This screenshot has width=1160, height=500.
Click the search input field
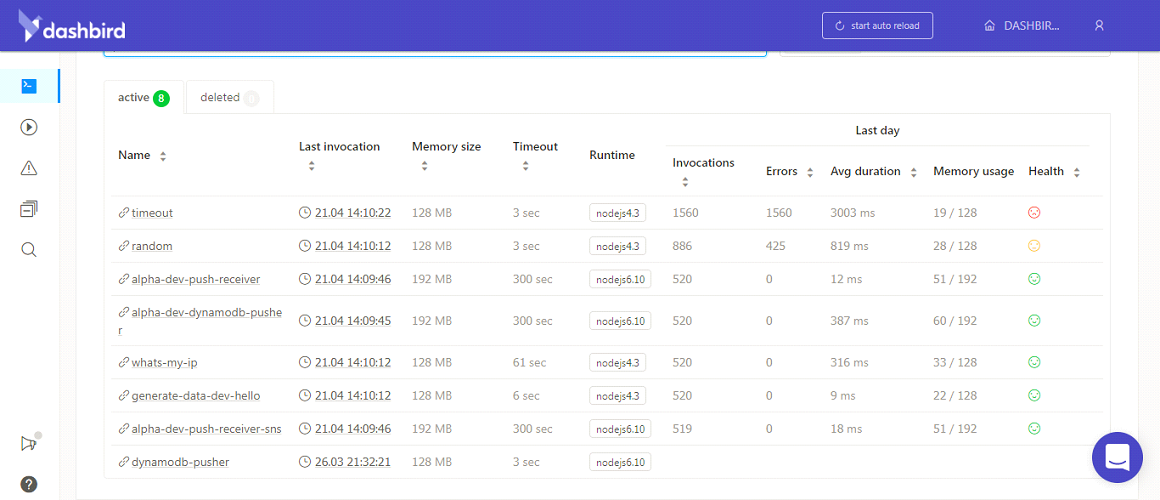(435, 49)
